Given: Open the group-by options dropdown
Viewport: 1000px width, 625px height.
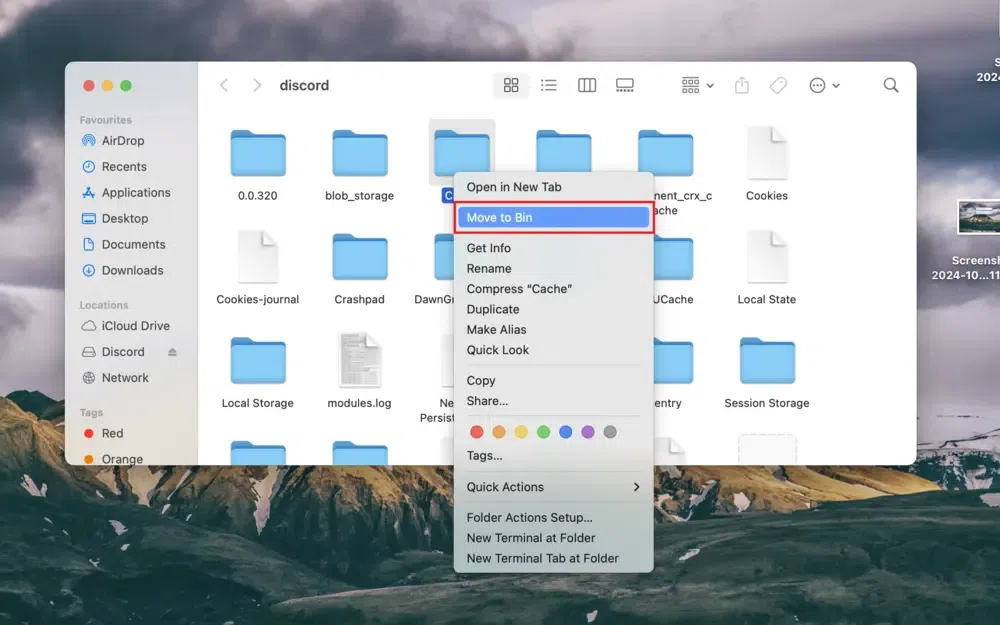Looking at the screenshot, I should [x=697, y=85].
